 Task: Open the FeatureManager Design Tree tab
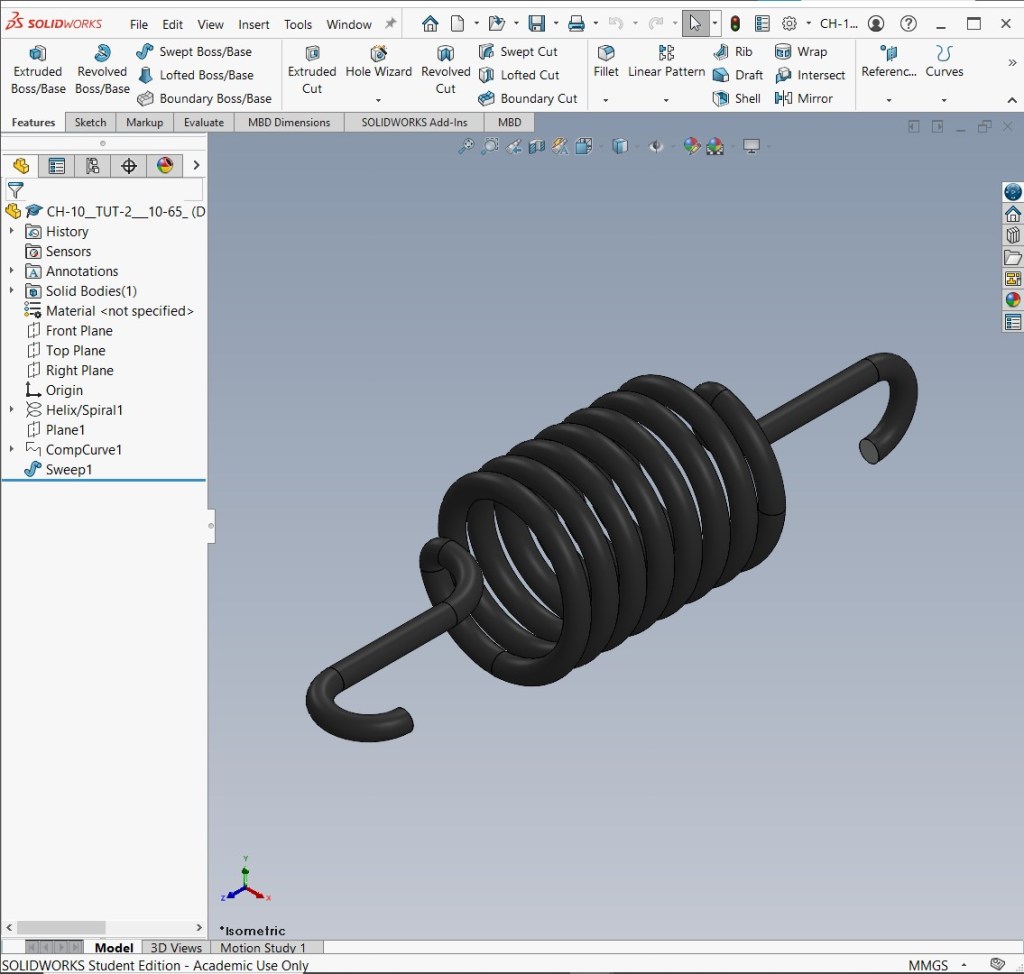pyautogui.click(x=21, y=166)
